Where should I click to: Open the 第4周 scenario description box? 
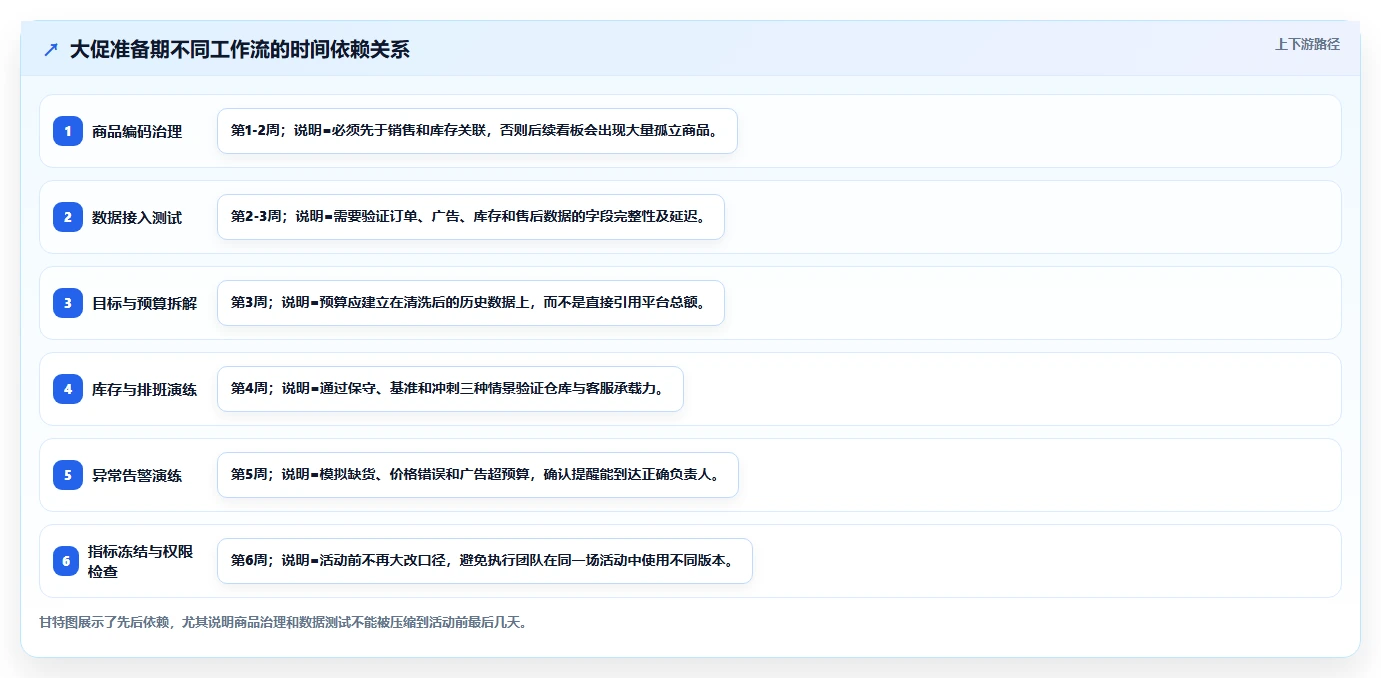tap(450, 389)
